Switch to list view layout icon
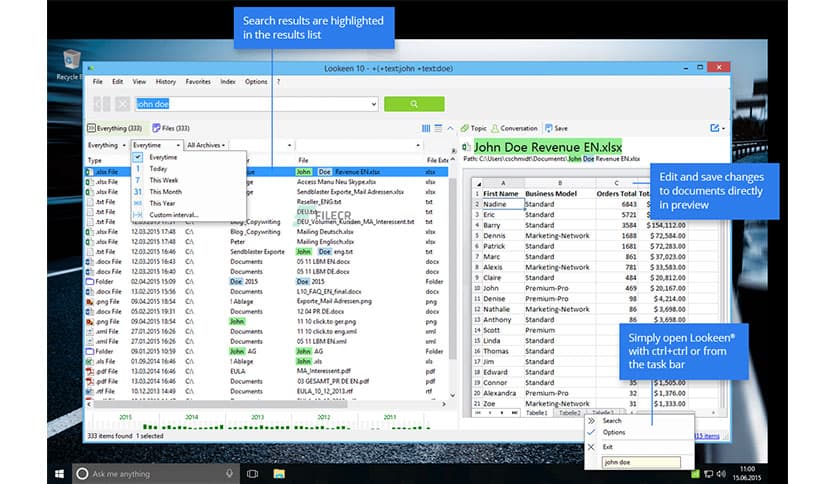836x484 pixels. (x=438, y=128)
